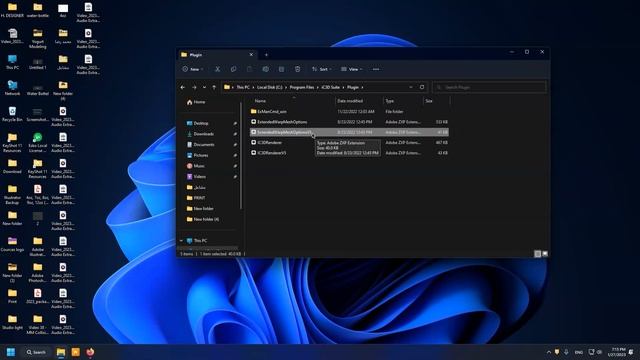Screen dimensions: 640x360
Task: Click the ENG language indicator
Action: pos(579,352)
